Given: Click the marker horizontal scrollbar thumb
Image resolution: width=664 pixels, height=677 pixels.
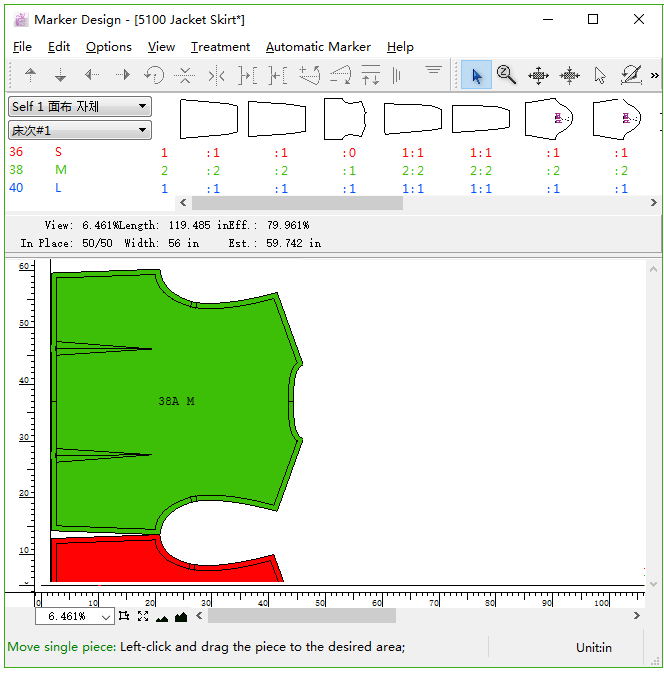Looking at the screenshot, I should coord(302,616).
